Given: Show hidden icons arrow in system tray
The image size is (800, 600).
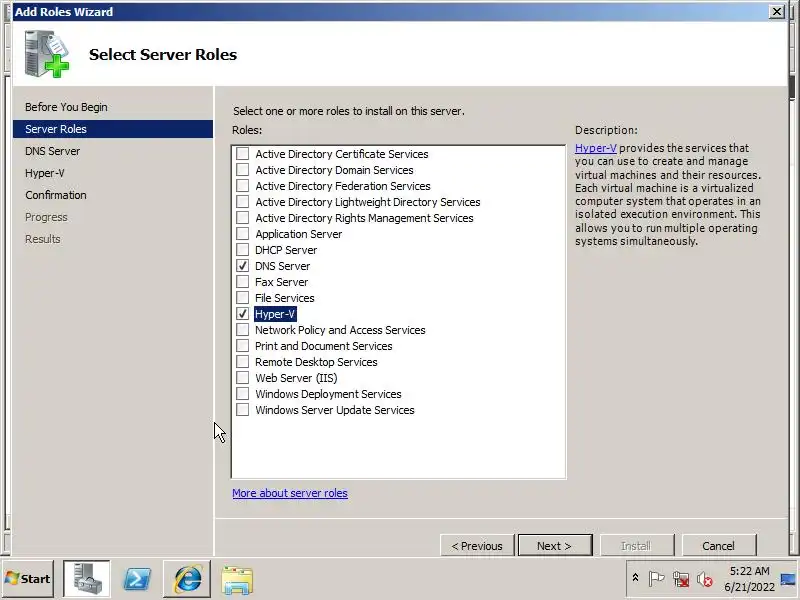Looking at the screenshot, I should (x=635, y=578).
